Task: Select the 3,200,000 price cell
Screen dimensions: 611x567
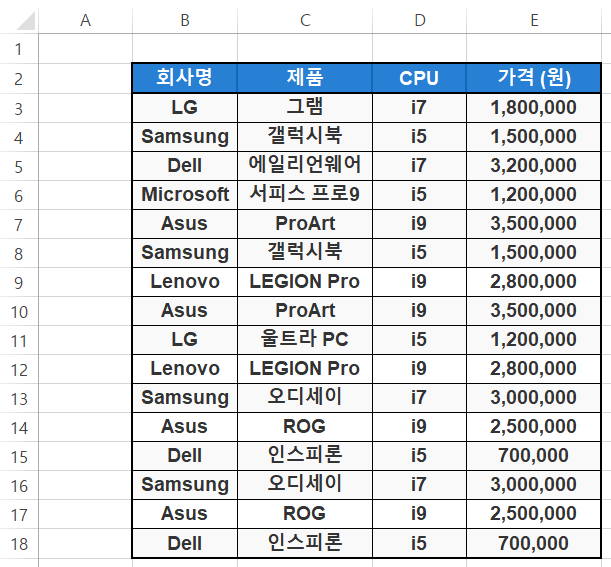Action: 534,166
